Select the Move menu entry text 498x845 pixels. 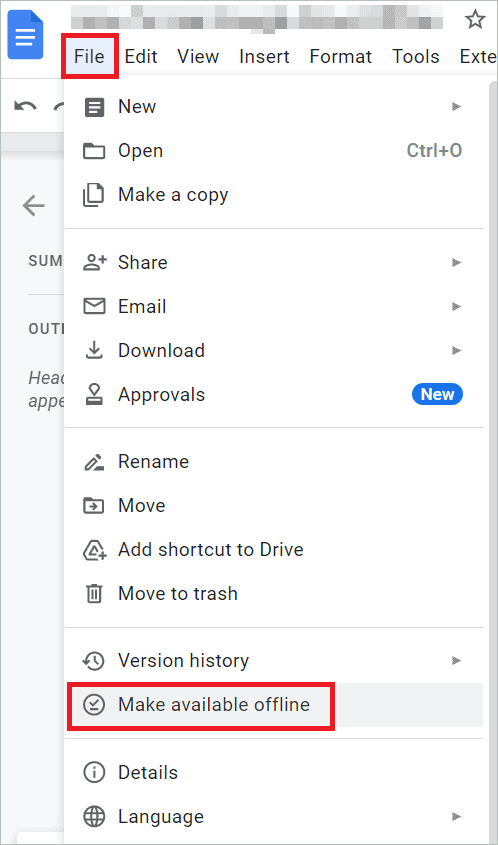tap(142, 506)
